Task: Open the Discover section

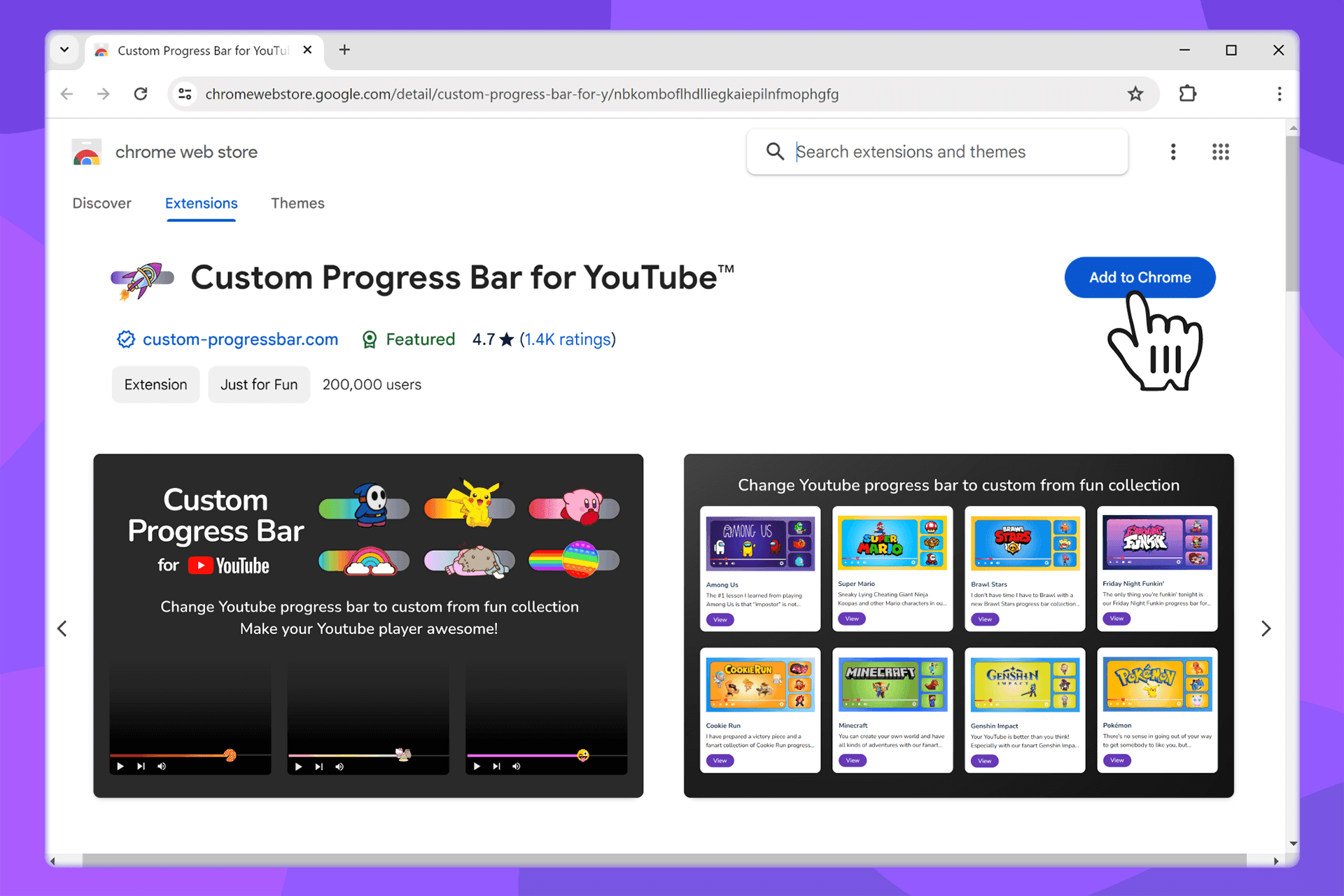Action: coord(102,203)
